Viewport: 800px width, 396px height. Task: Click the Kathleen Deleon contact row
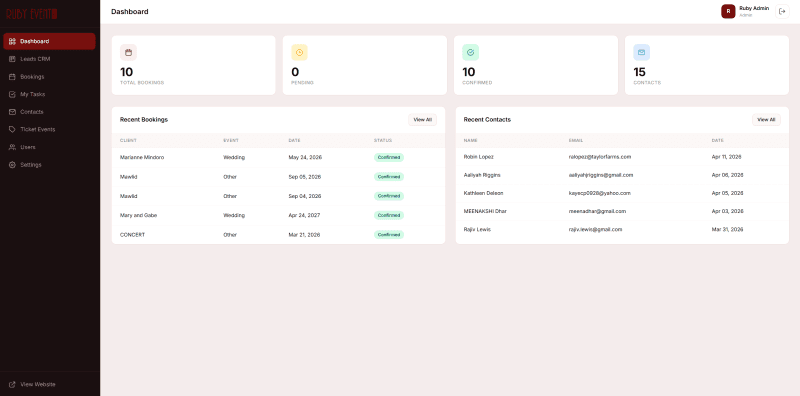tap(622, 193)
